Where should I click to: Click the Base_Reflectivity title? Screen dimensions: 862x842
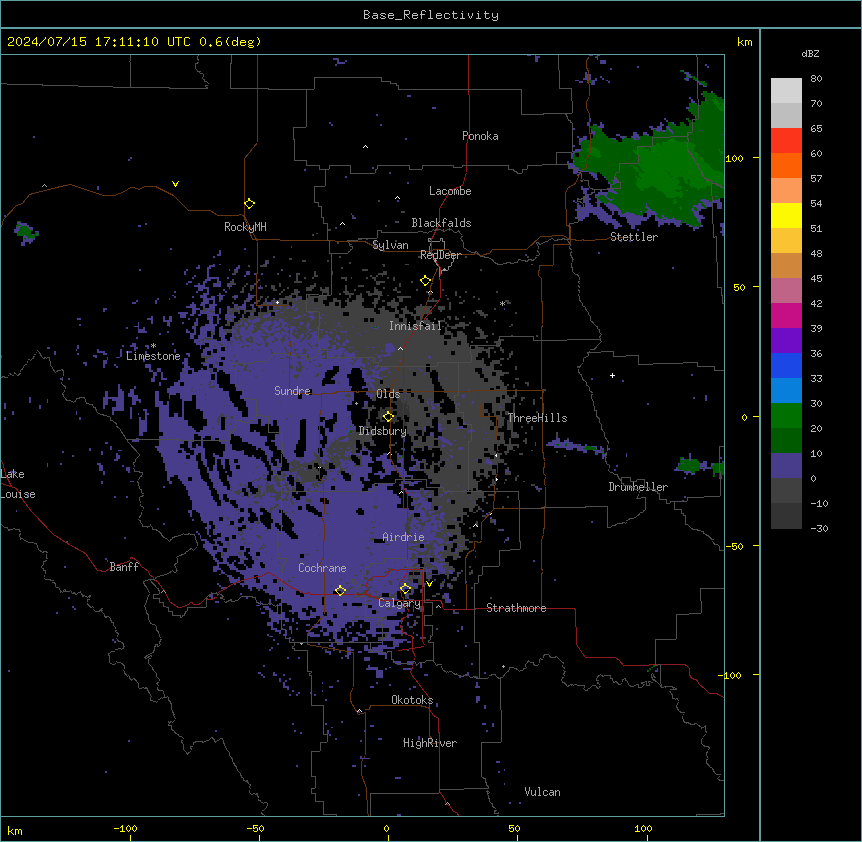coord(431,15)
